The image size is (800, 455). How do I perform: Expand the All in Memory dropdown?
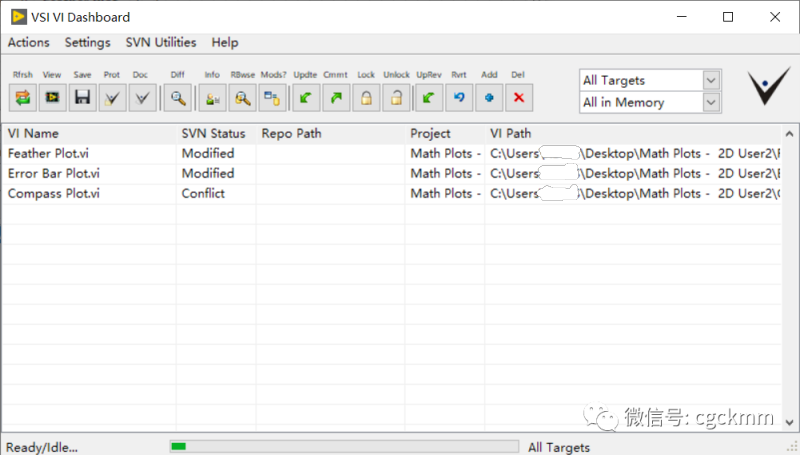coord(711,102)
